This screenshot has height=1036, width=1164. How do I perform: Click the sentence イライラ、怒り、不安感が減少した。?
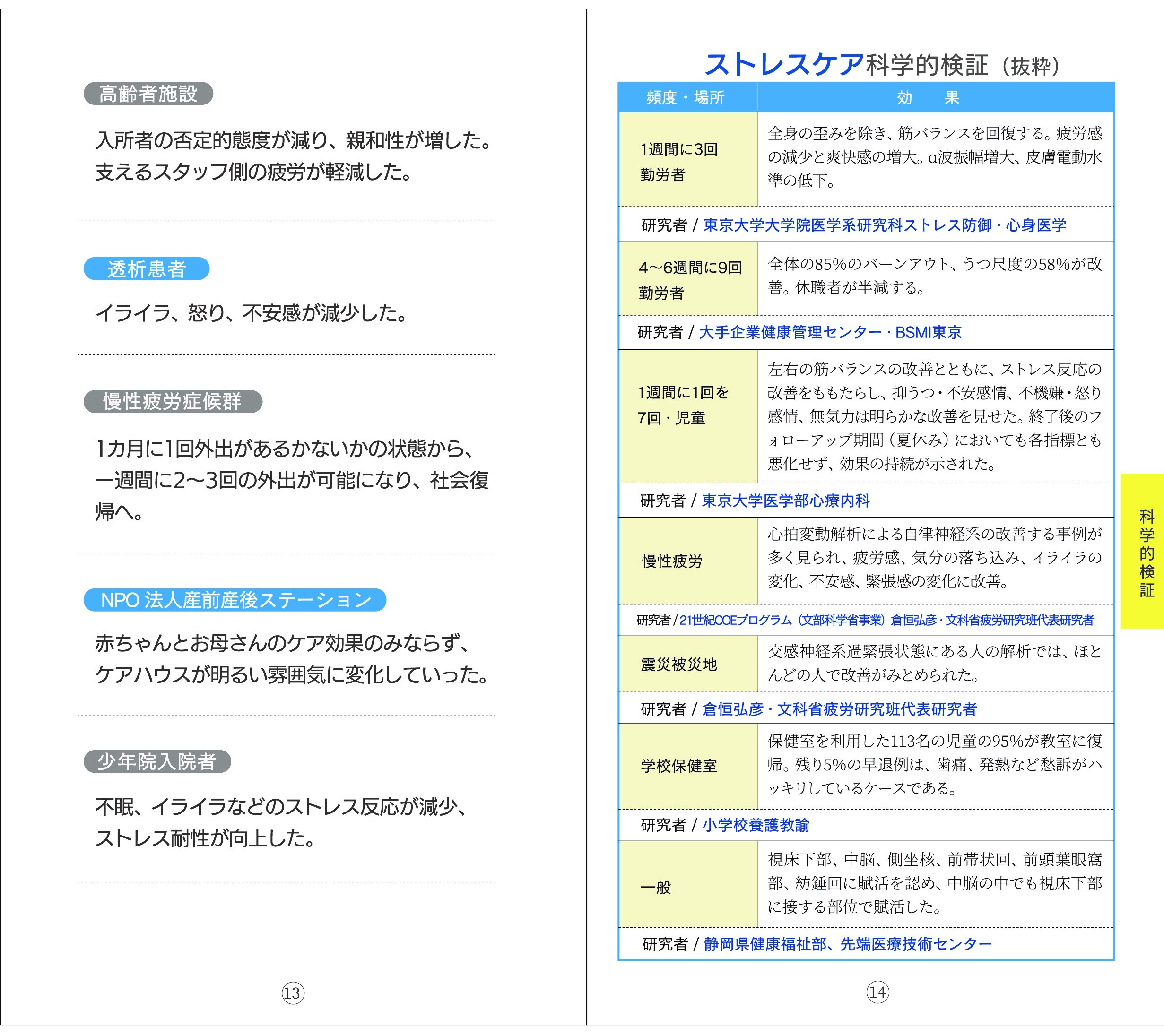251,312
